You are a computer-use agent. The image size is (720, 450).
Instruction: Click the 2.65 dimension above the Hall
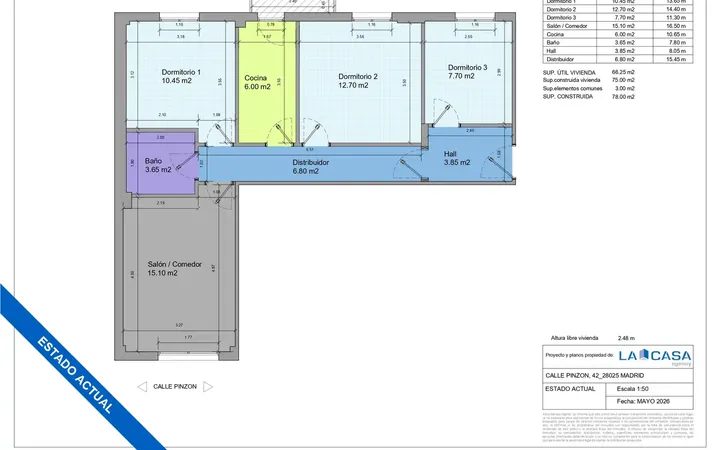pos(470,131)
